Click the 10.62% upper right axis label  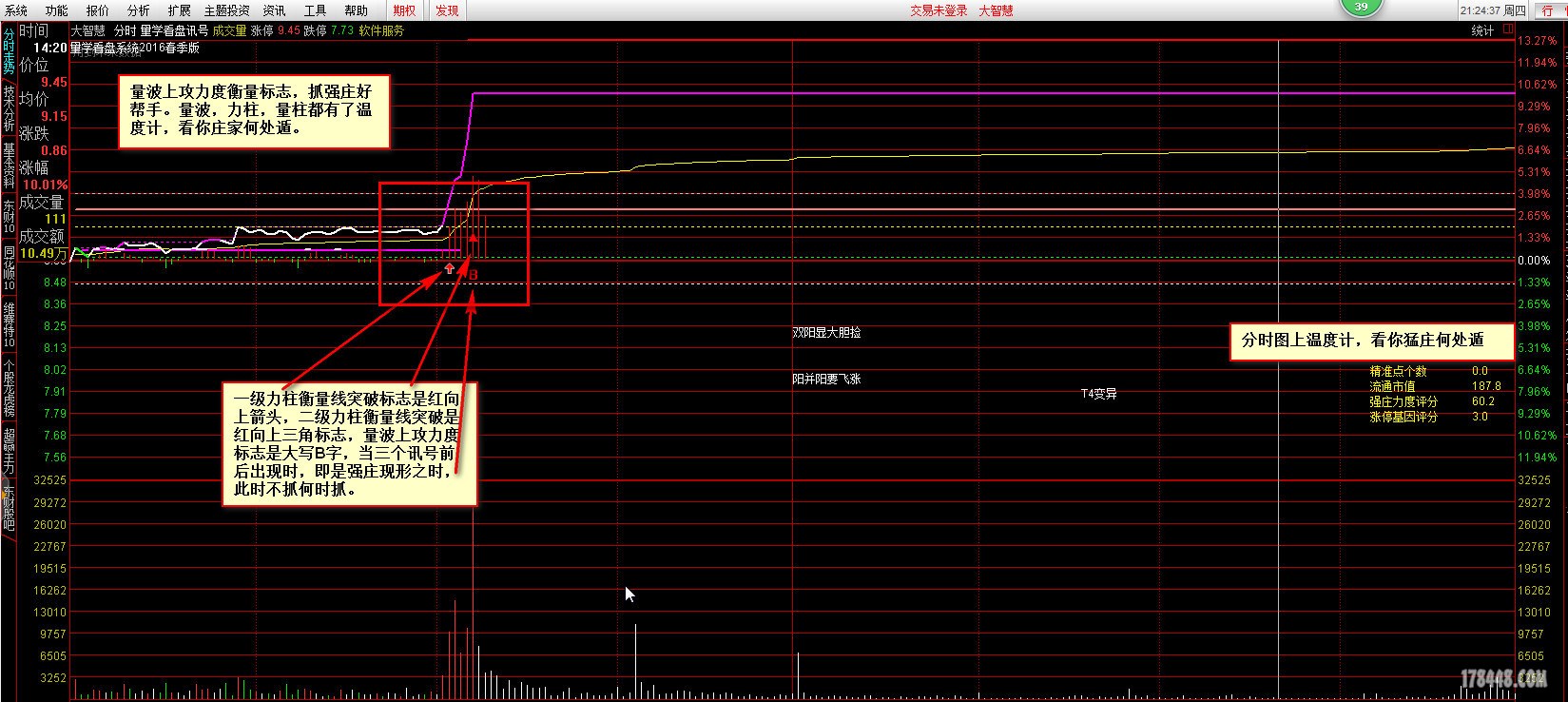point(1538,85)
